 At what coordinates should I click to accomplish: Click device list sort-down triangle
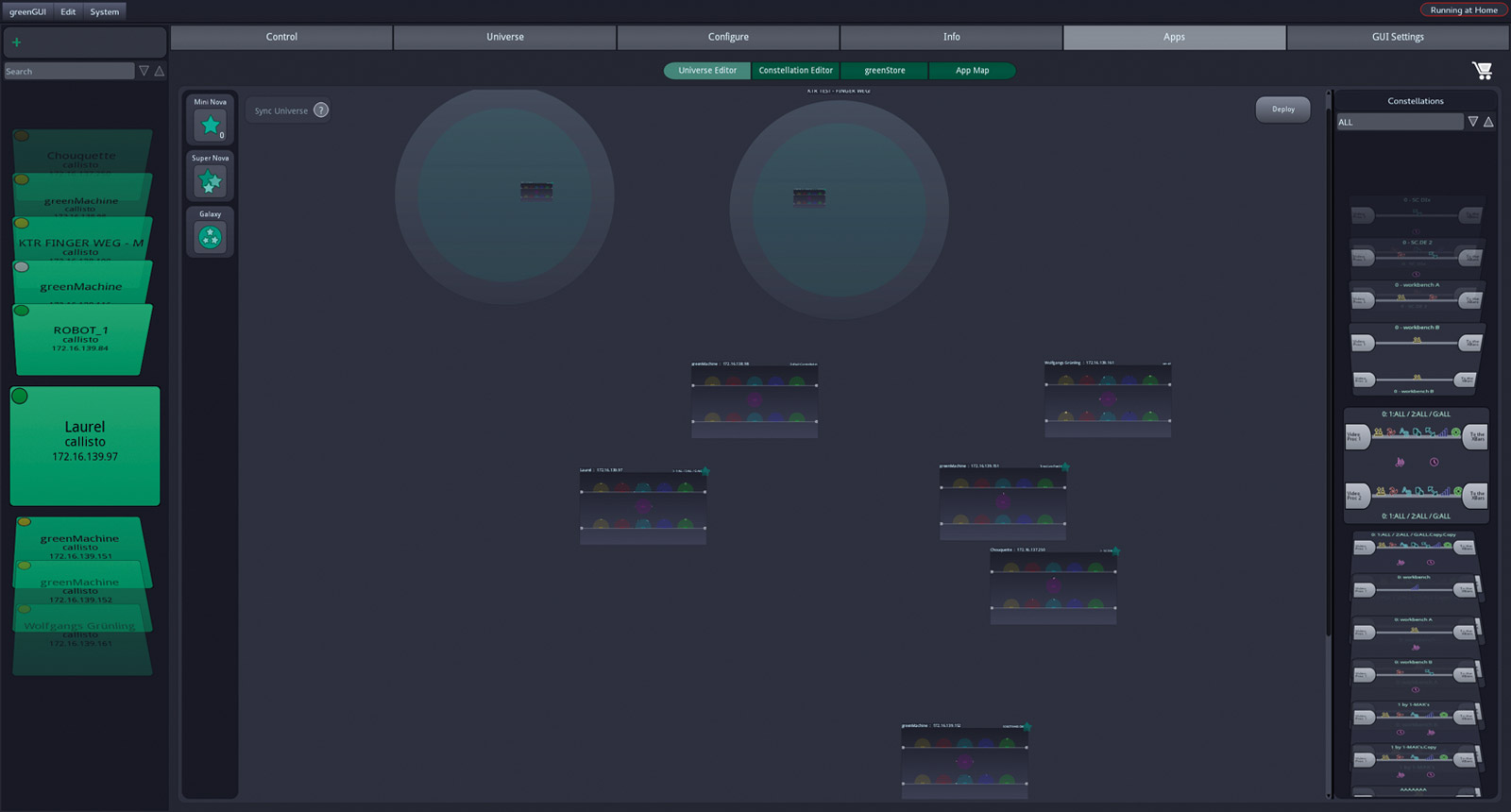pyautogui.click(x=144, y=71)
